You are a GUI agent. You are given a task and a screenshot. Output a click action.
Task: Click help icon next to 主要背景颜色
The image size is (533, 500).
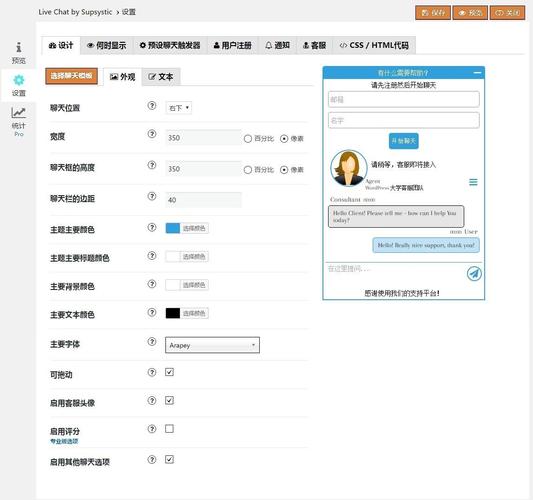[x=152, y=284]
